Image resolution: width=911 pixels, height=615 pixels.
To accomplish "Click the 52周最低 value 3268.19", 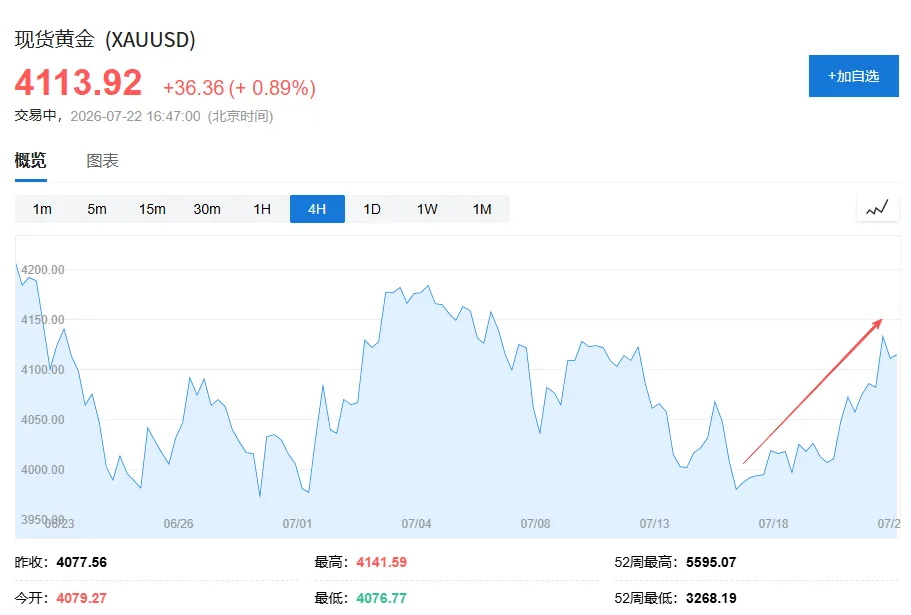I will pyautogui.click(x=711, y=598).
